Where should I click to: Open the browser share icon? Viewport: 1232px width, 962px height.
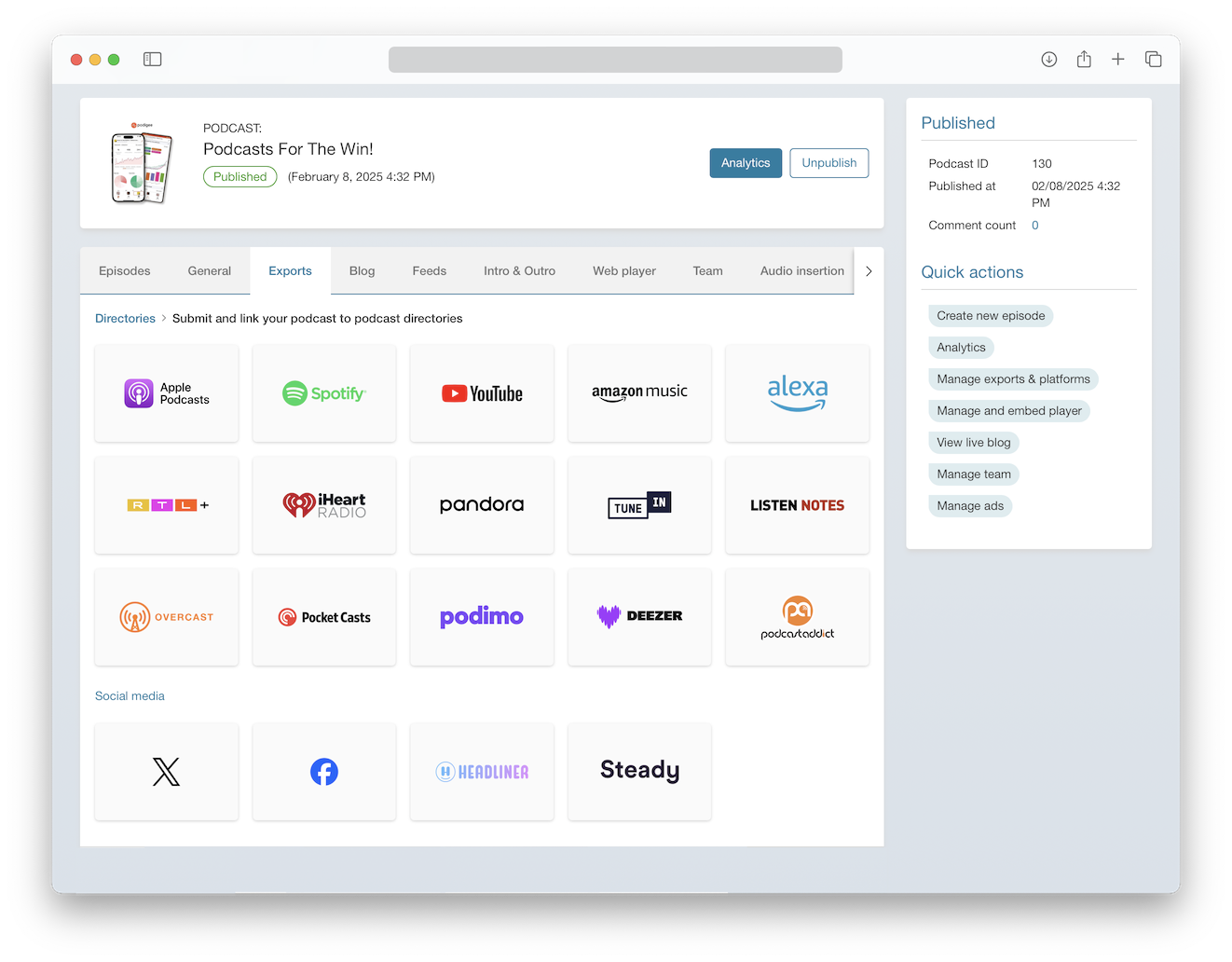pyautogui.click(x=1084, y=60)
